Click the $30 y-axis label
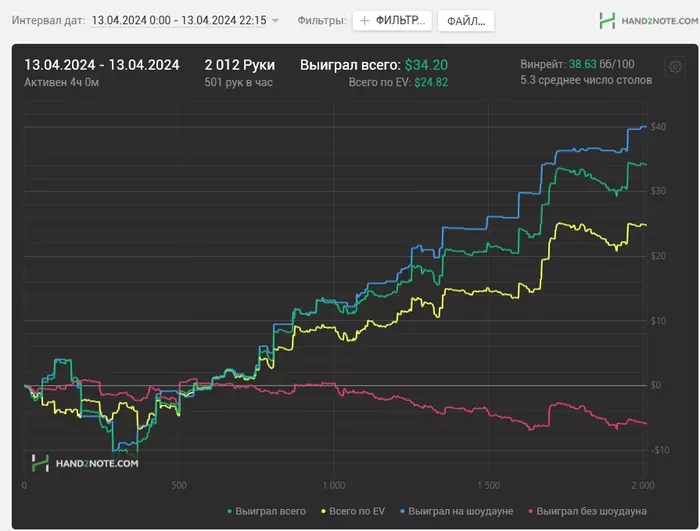Viewport: 700px width, 531px height. coord(658,191)
